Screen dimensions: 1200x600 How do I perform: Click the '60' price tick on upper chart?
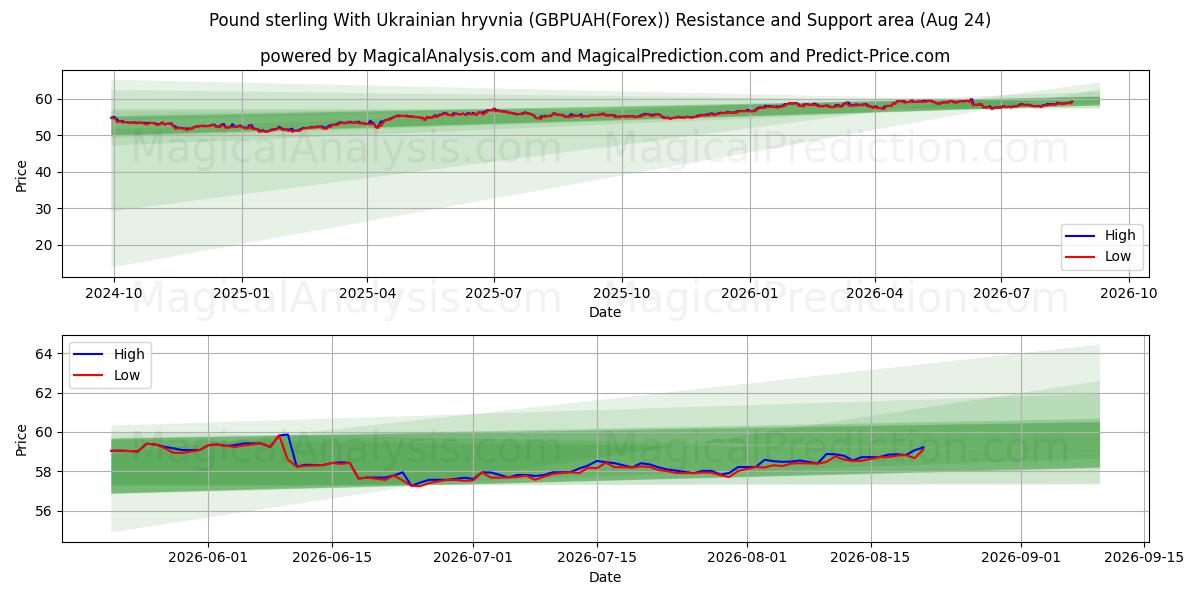(45, 99)
